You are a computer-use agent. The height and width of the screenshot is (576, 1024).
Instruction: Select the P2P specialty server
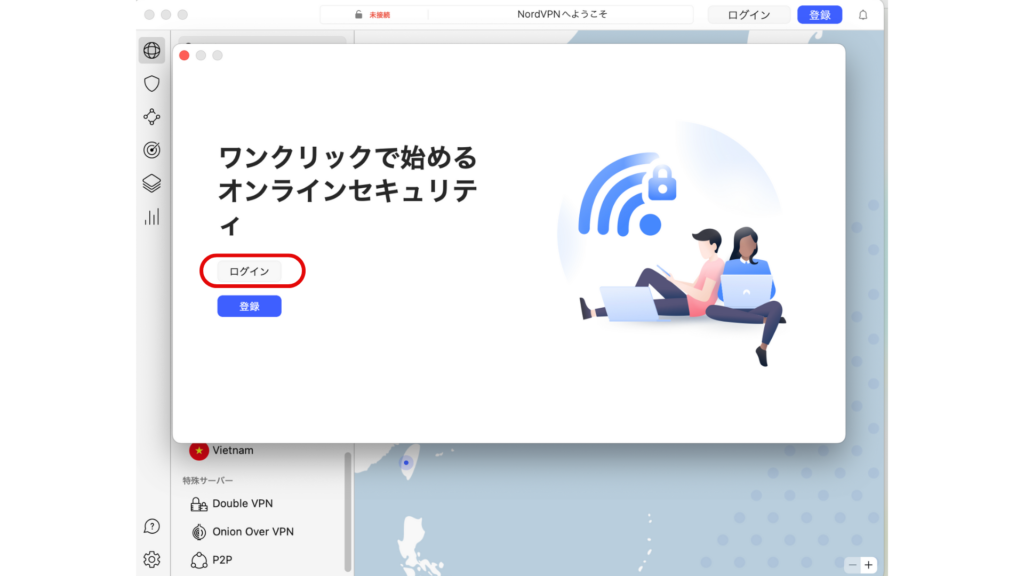(224, 560)
